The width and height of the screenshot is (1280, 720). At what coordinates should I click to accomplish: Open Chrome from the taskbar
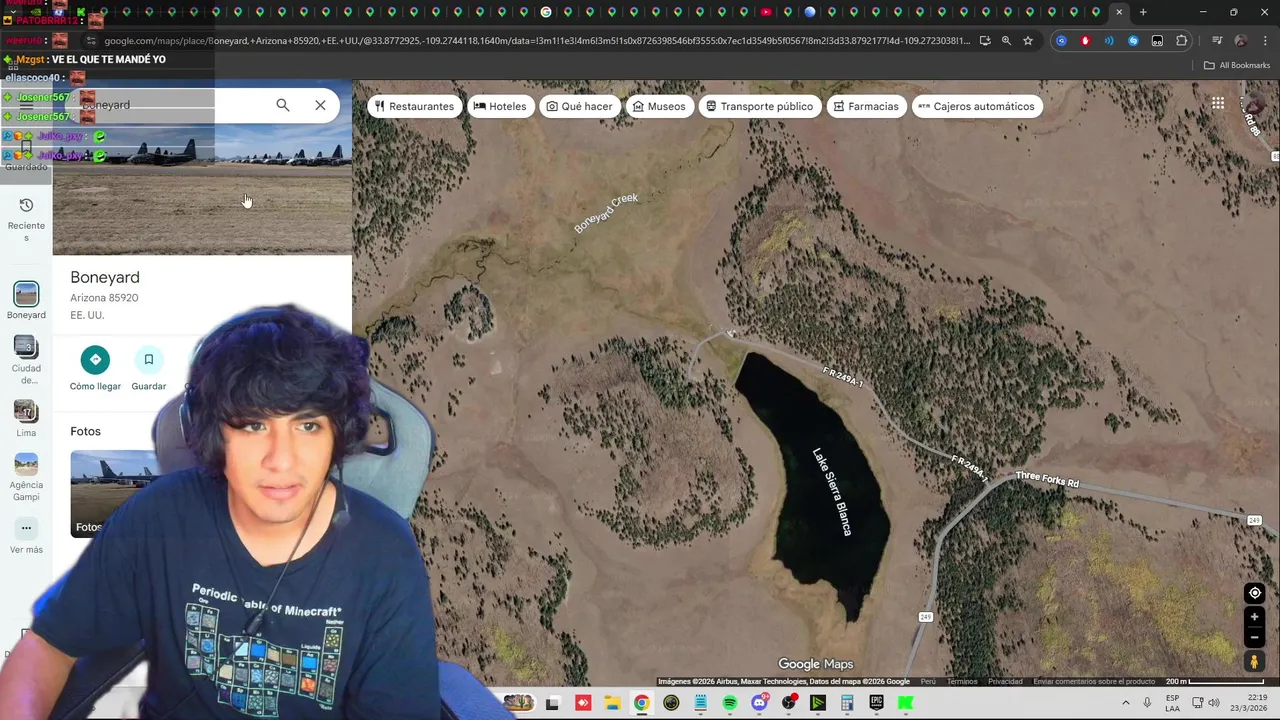point(641,703)
